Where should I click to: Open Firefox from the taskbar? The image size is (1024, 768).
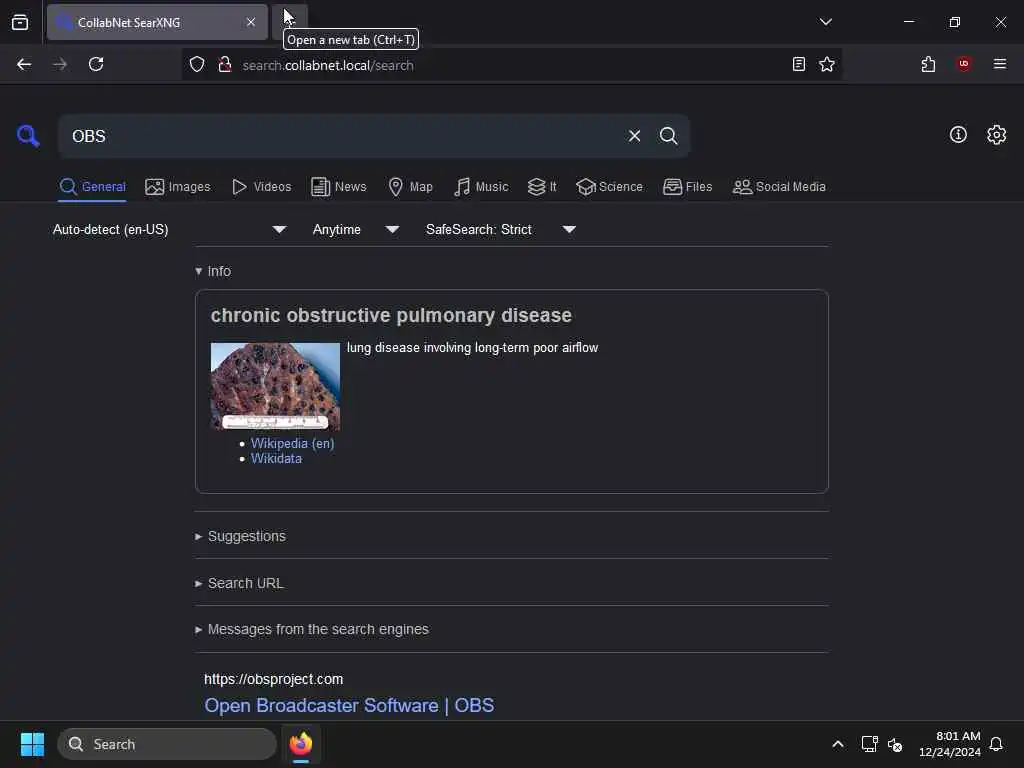pos(301,744)
